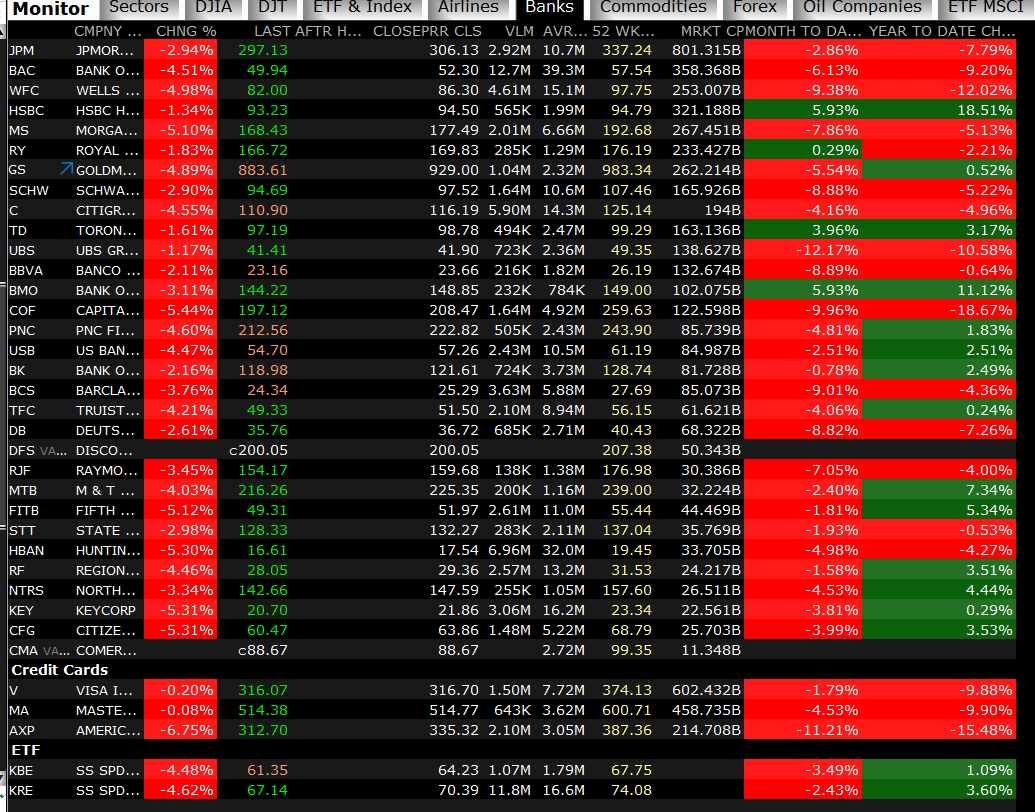Select the Banks tab

549,8
